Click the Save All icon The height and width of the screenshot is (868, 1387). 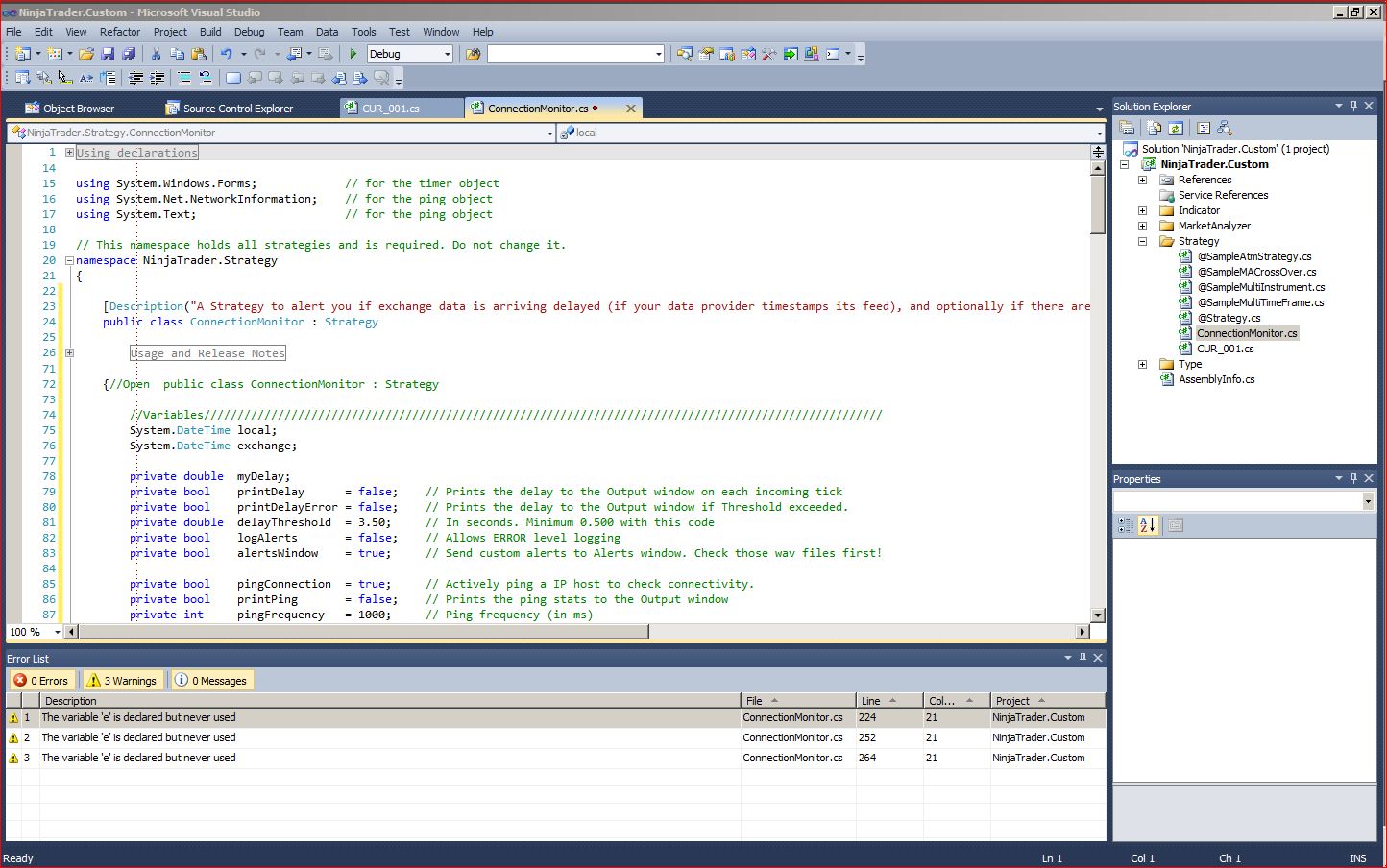129,54
